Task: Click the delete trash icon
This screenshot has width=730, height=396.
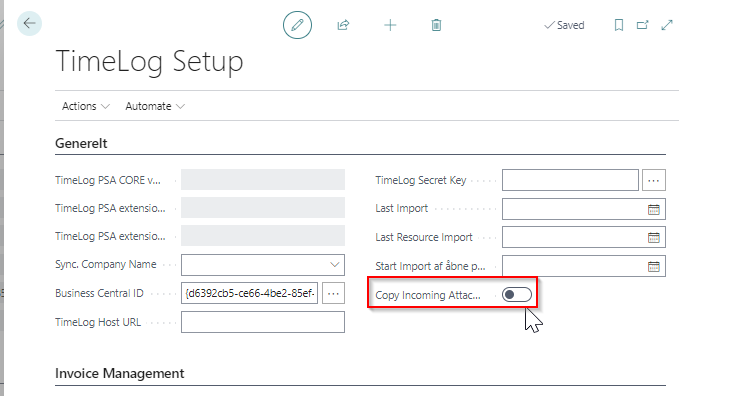Action: (x=436, y=25)
